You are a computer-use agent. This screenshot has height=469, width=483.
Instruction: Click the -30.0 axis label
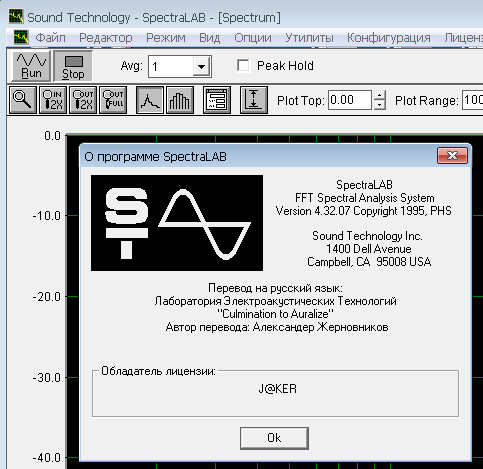47,378
